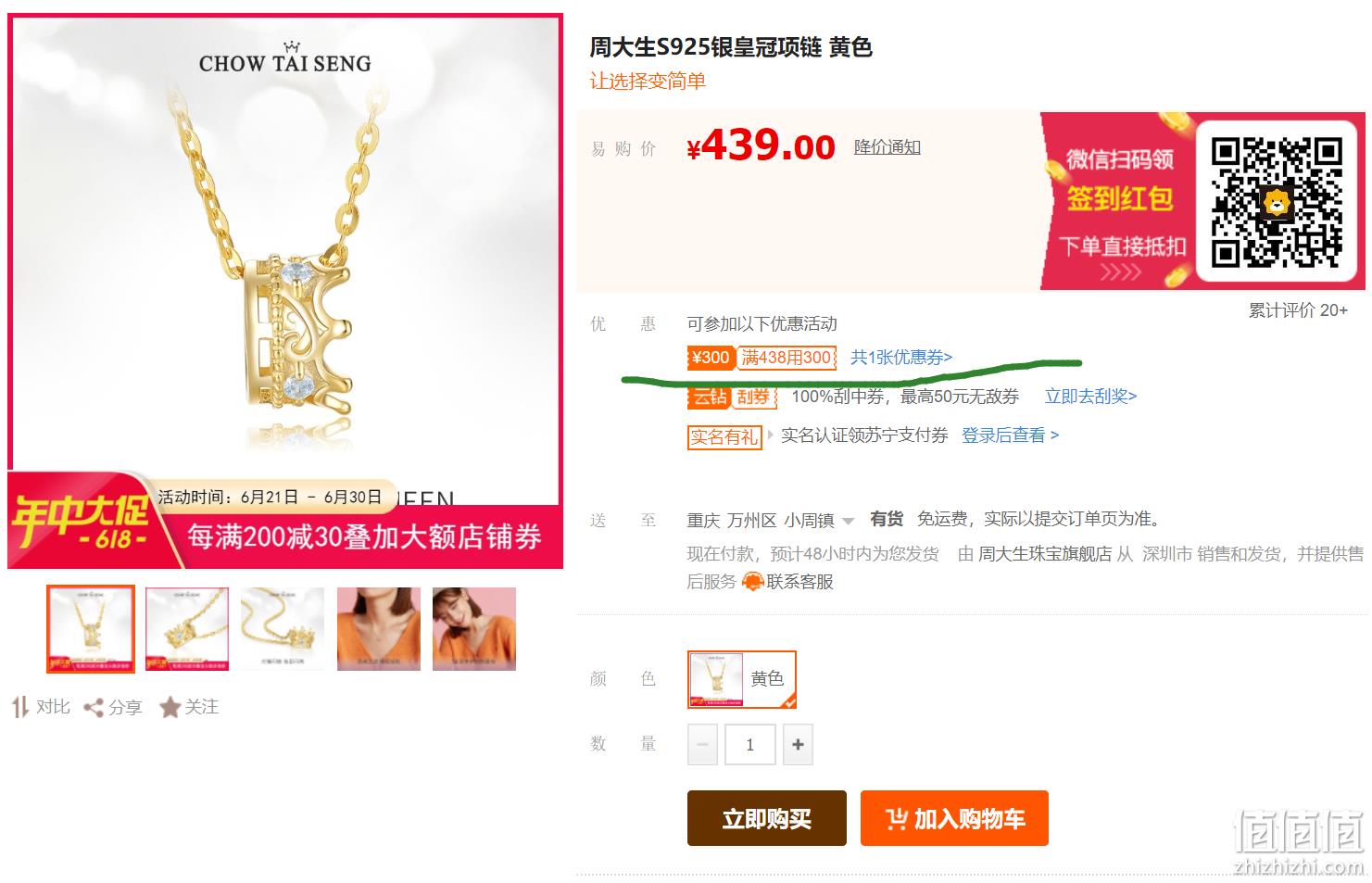Select the last model photo thumbnail
This screenshot has width=1372, height=883.
(x=474, y=629)
